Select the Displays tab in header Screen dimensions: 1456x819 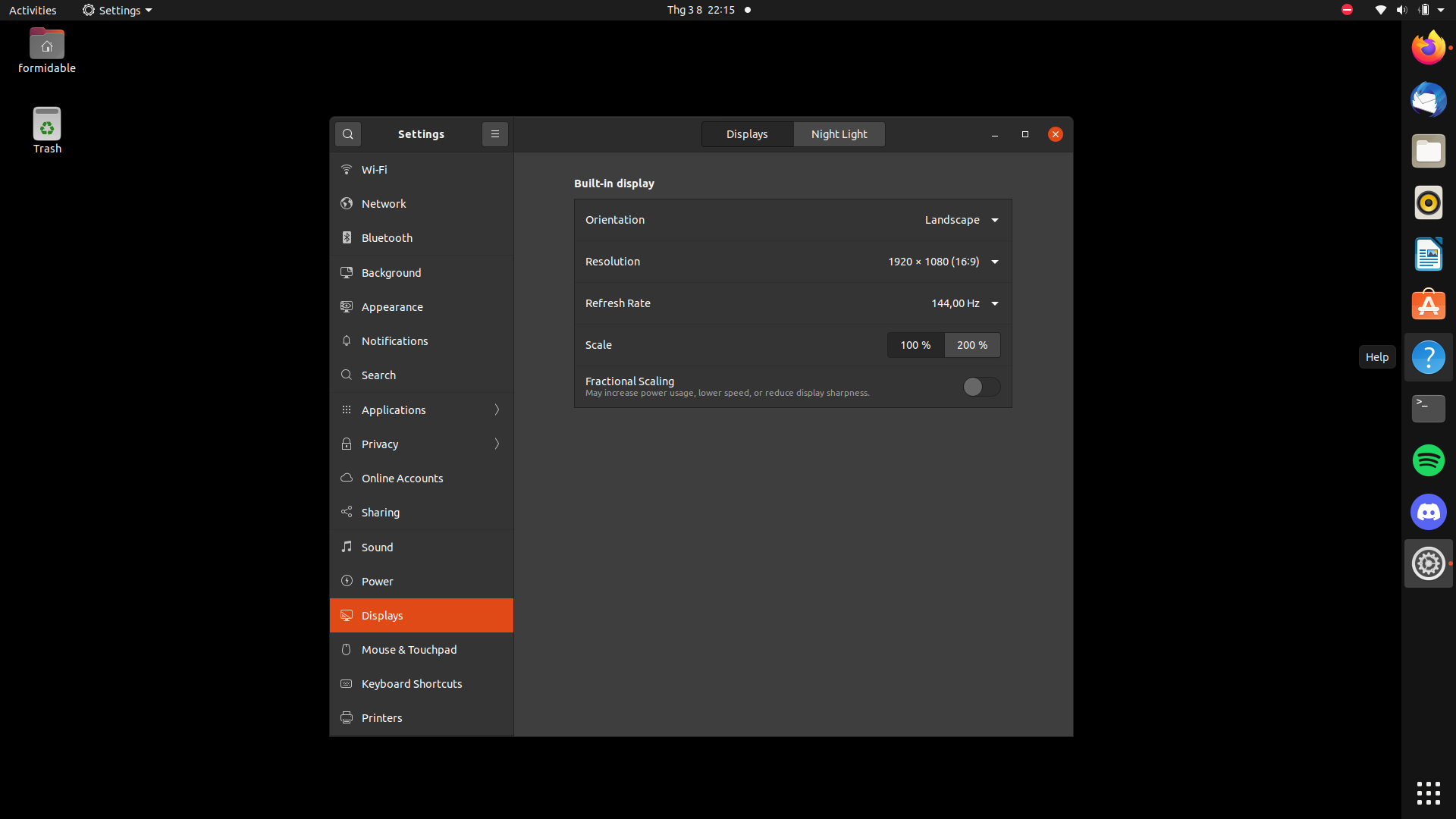(x=747, y=134)
